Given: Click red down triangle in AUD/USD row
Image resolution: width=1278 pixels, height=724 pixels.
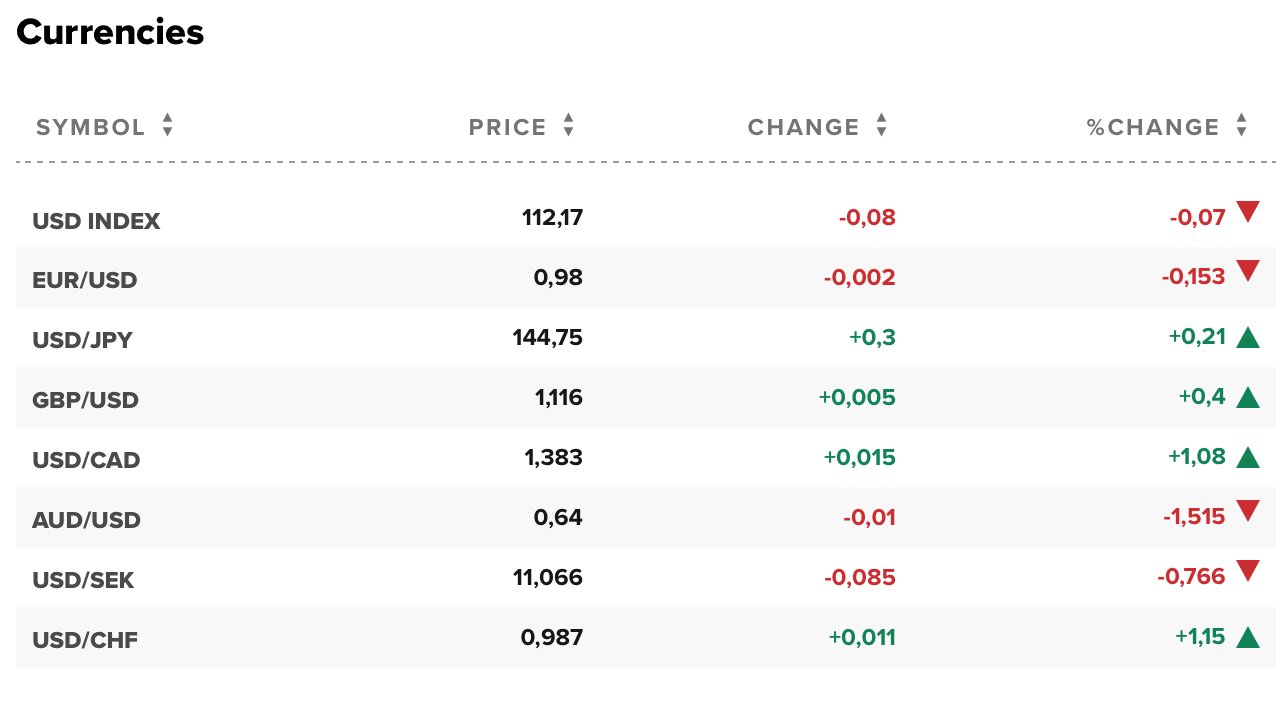Looking at the screenshot, I should (1247, 511).
